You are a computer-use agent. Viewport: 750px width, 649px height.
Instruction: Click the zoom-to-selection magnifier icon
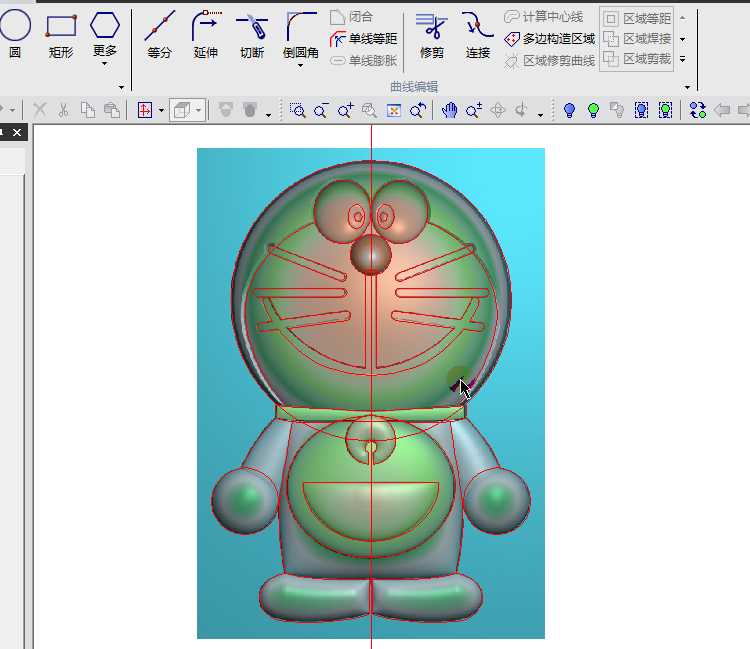(x=369, y=110)
